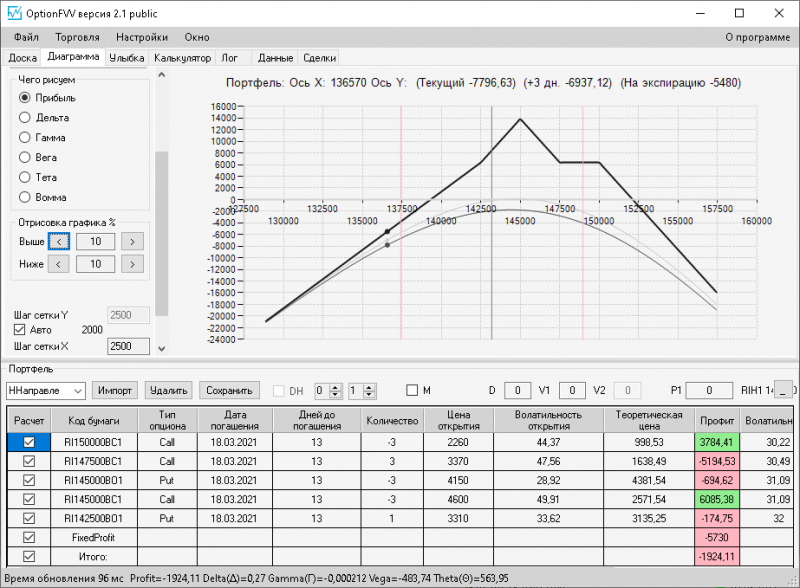Enable the M checkbox in portfolio toolbar
This screenshot has width=800, height=588.
[x=412, y=390]
